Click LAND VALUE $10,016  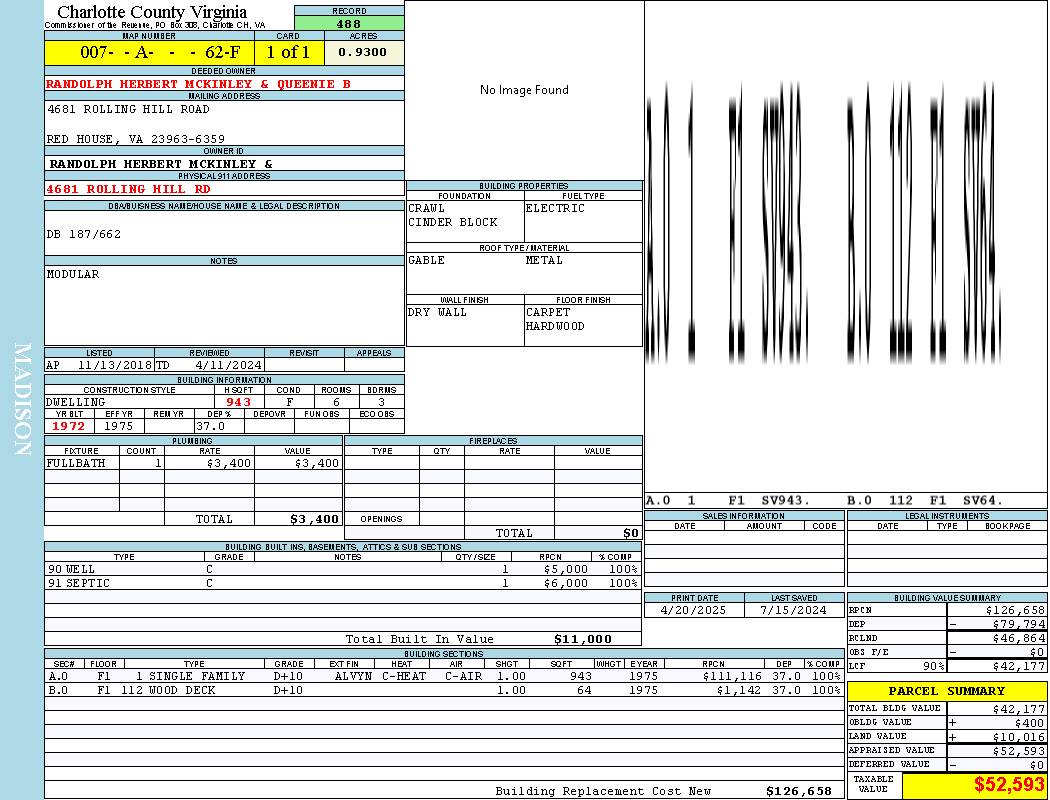[x=1019, y=737]
